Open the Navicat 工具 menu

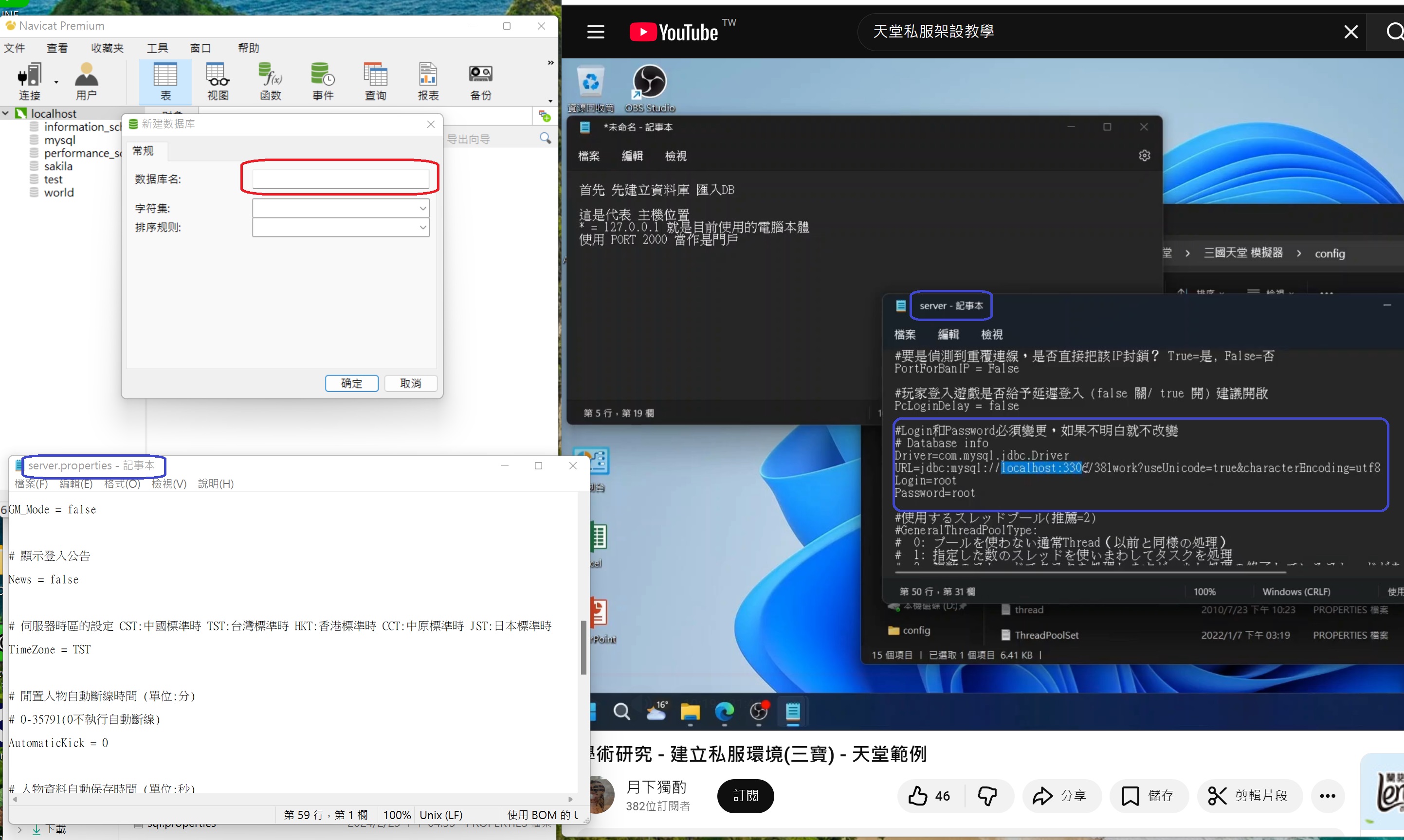(x=158, y=48)
